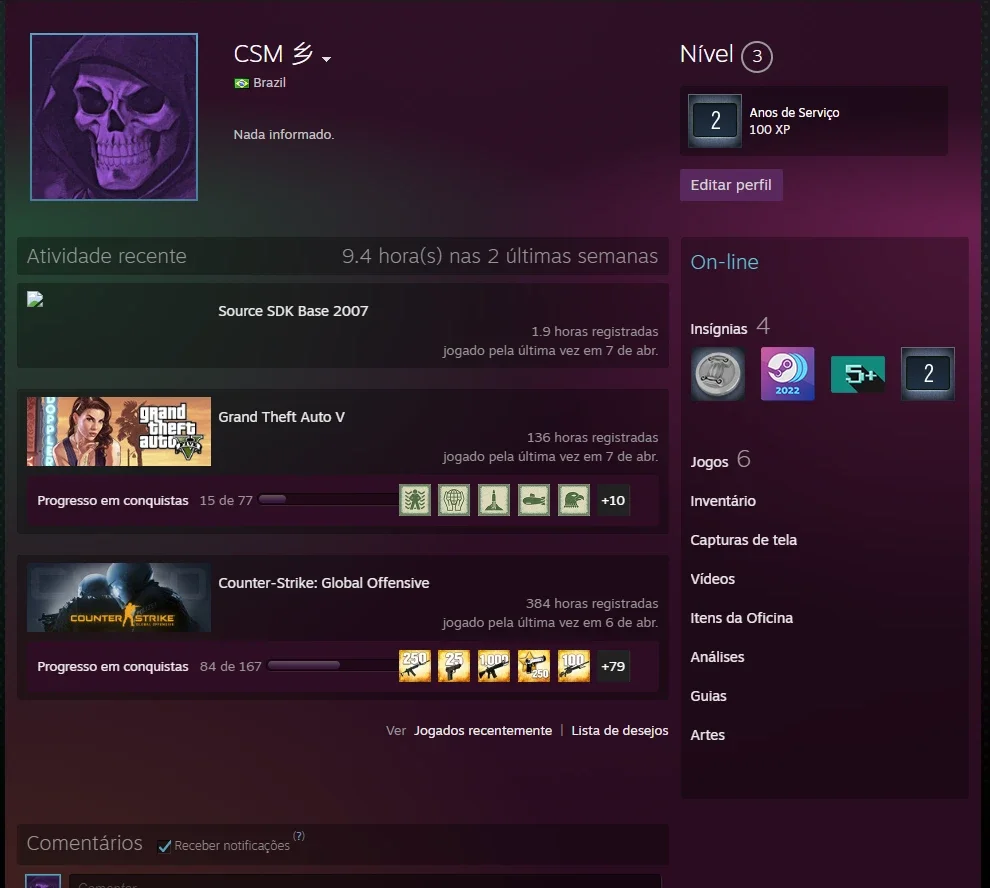Click the Nível level heading
The height and width of the screenshot is (888, 990).
pos(707,54)
